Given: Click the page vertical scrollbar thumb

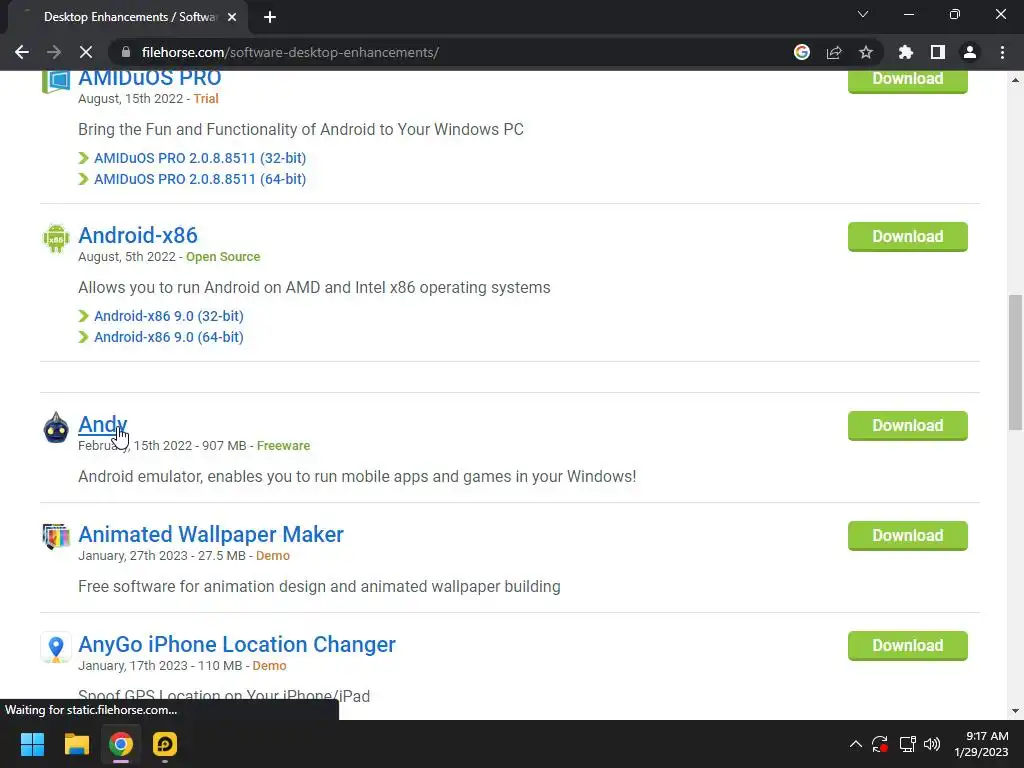Looking at the screenshot, I should (1015, 362).
